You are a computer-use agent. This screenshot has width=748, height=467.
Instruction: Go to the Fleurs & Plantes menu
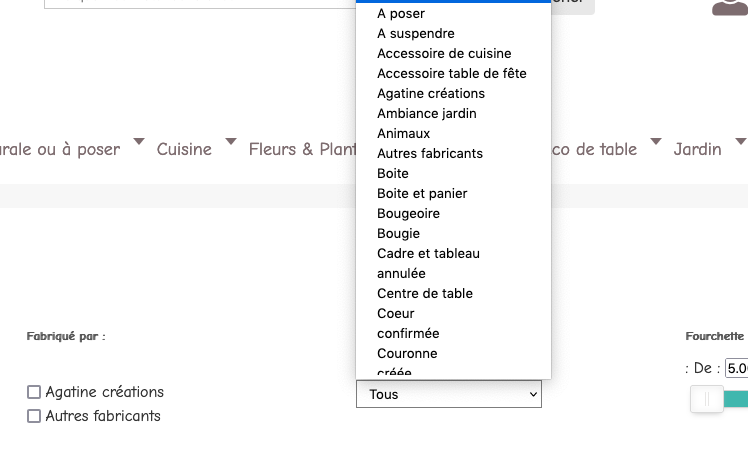coord(300,149)
